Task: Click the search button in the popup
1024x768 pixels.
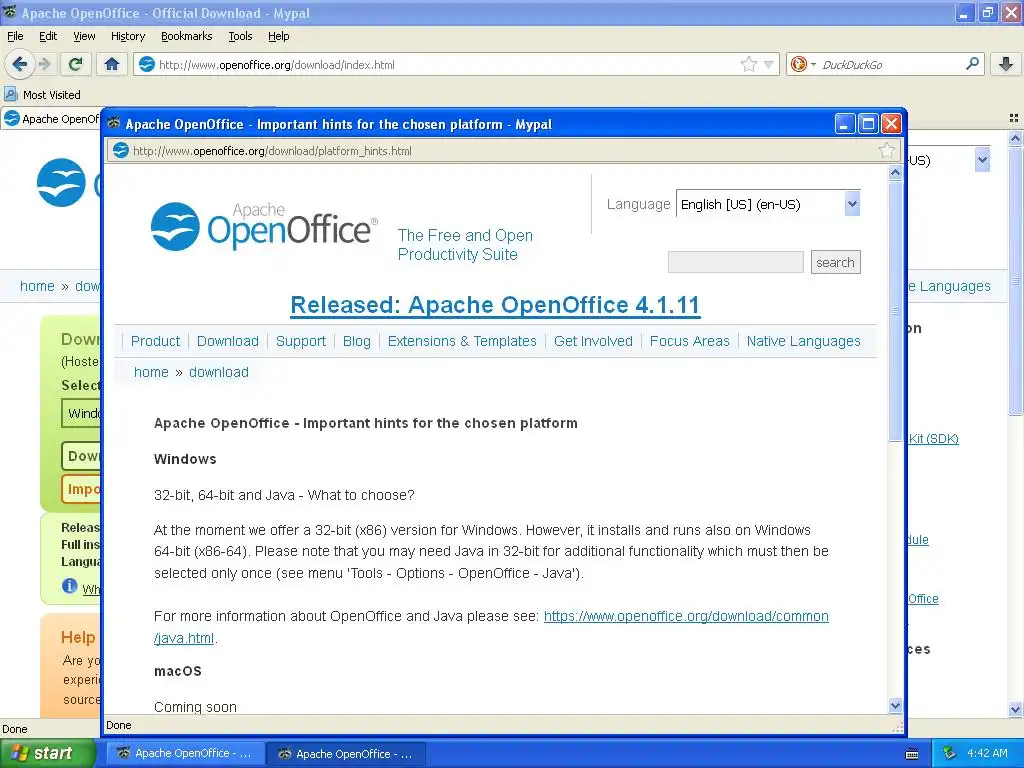Action: pyautogui.click(x=835, y=262)
